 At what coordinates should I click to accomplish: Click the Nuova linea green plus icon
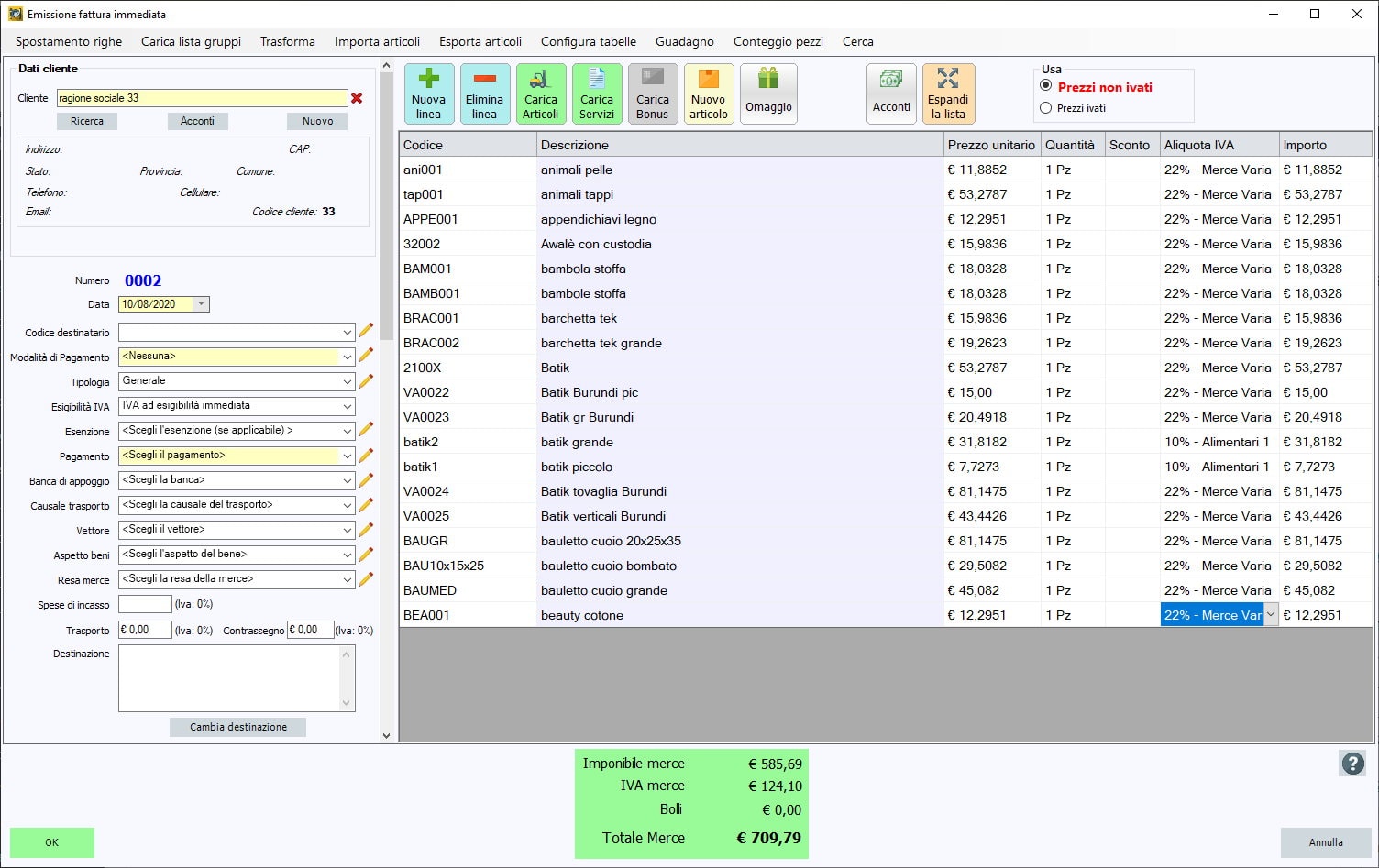(x=428, y=93)
